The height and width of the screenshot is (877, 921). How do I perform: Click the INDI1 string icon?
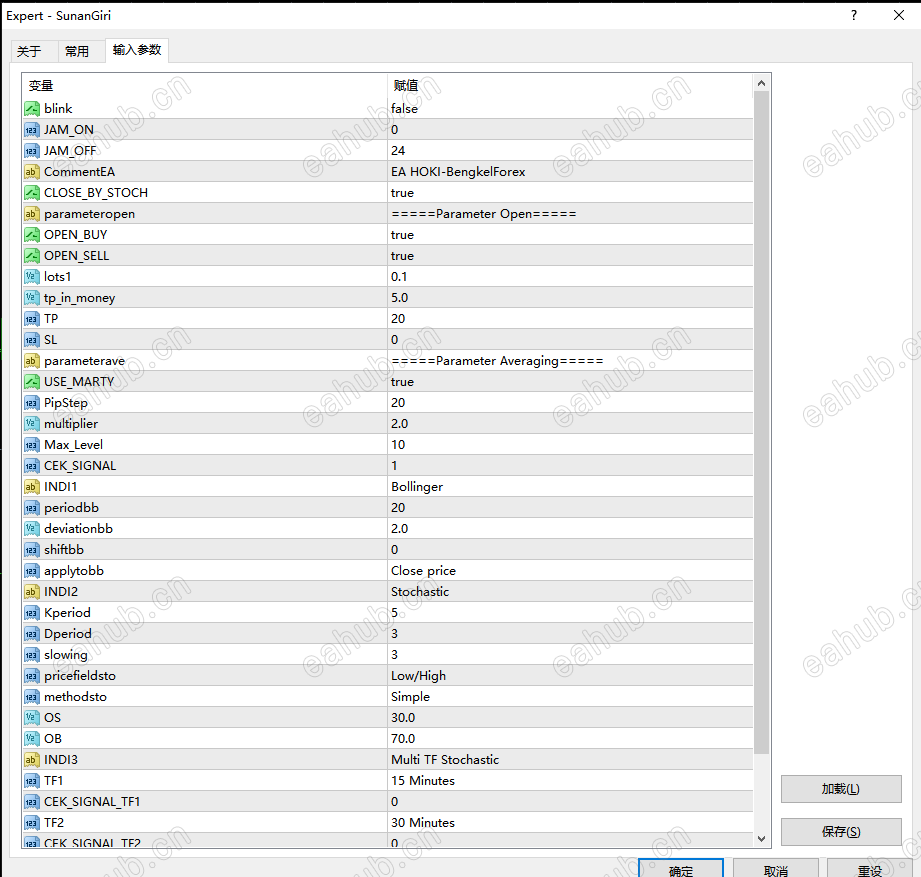point(32,487)
